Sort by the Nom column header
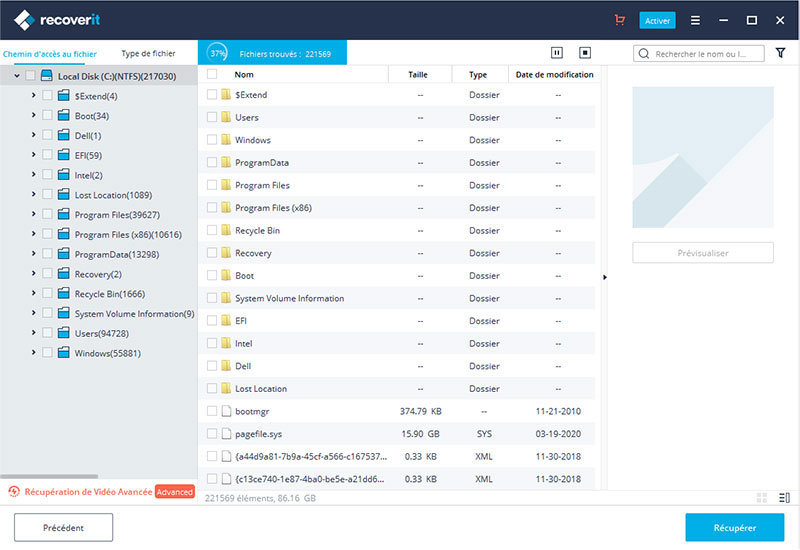The image size is (800, 550). coord(244,74)
